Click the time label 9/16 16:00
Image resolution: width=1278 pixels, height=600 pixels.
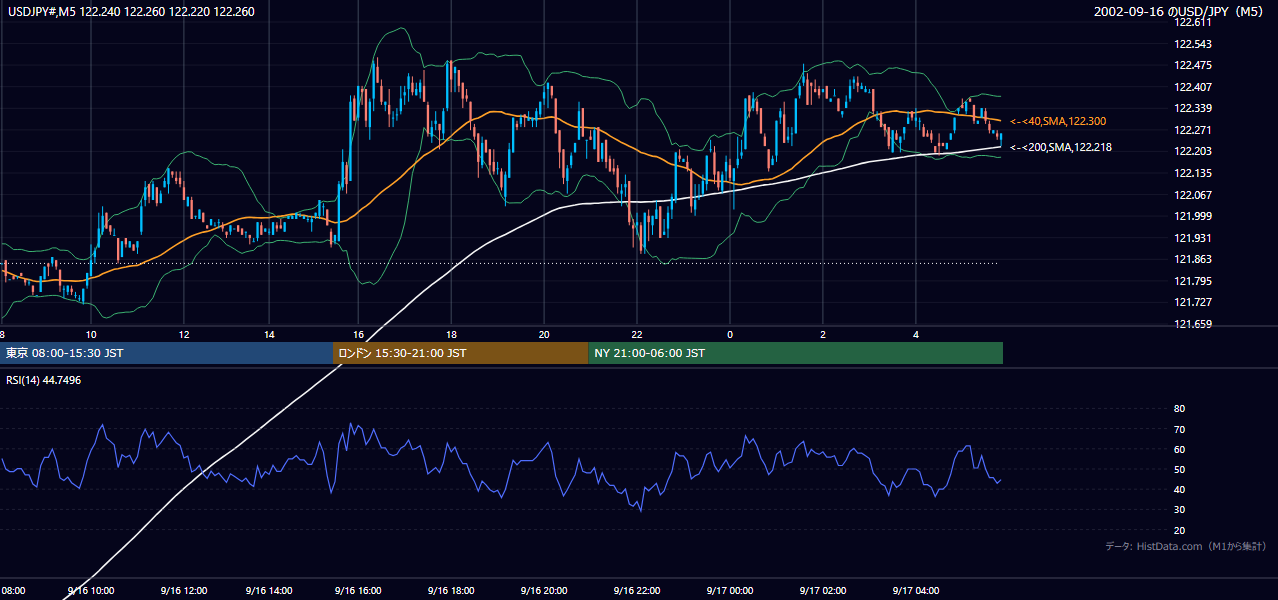point(360,591)
